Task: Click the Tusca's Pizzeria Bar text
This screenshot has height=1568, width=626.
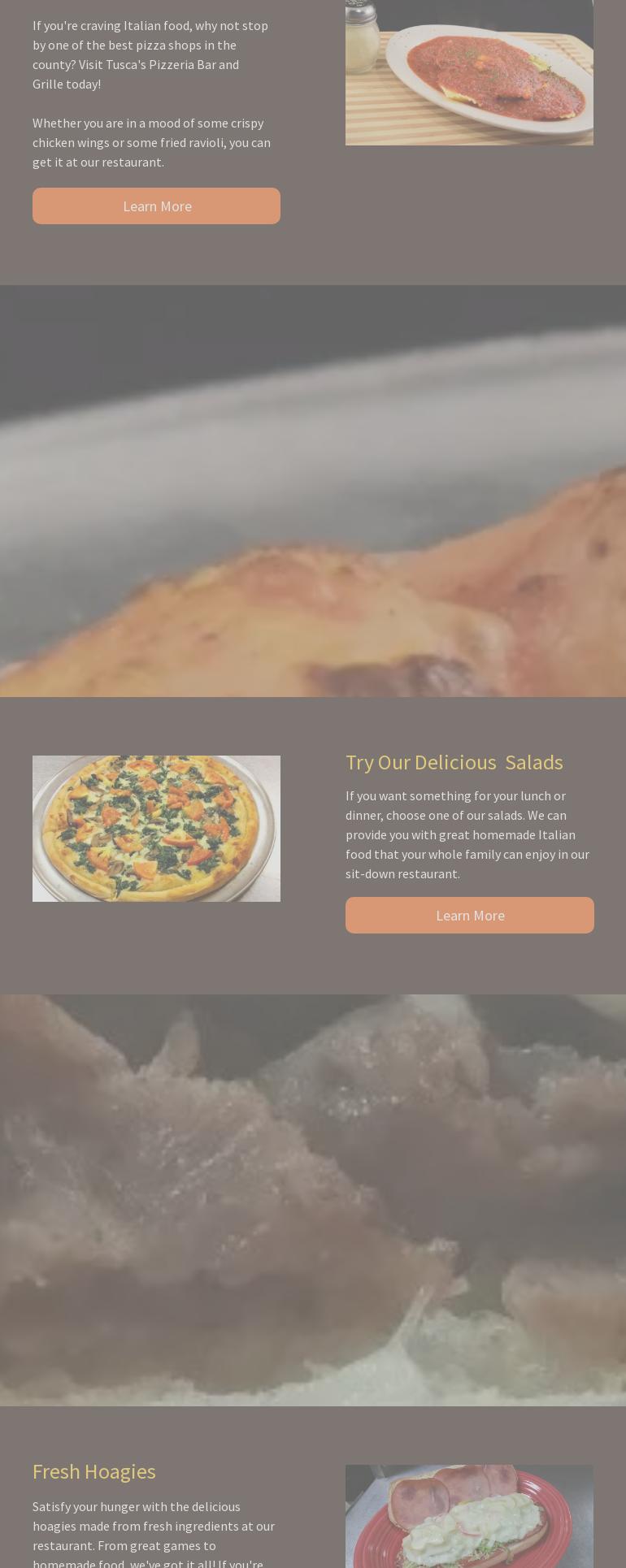Action: 160,64
